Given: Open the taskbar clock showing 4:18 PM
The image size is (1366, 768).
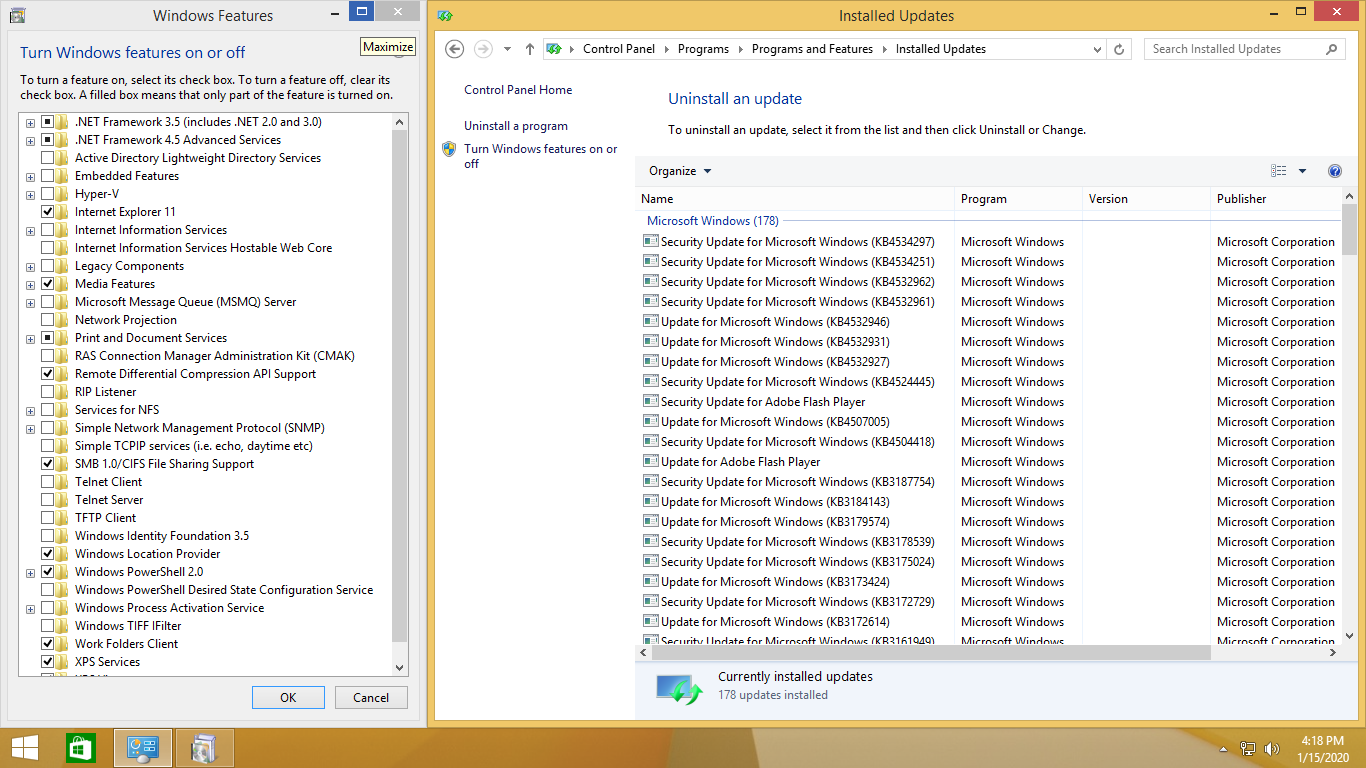Looking at the screenshot, I should 1323,749.
